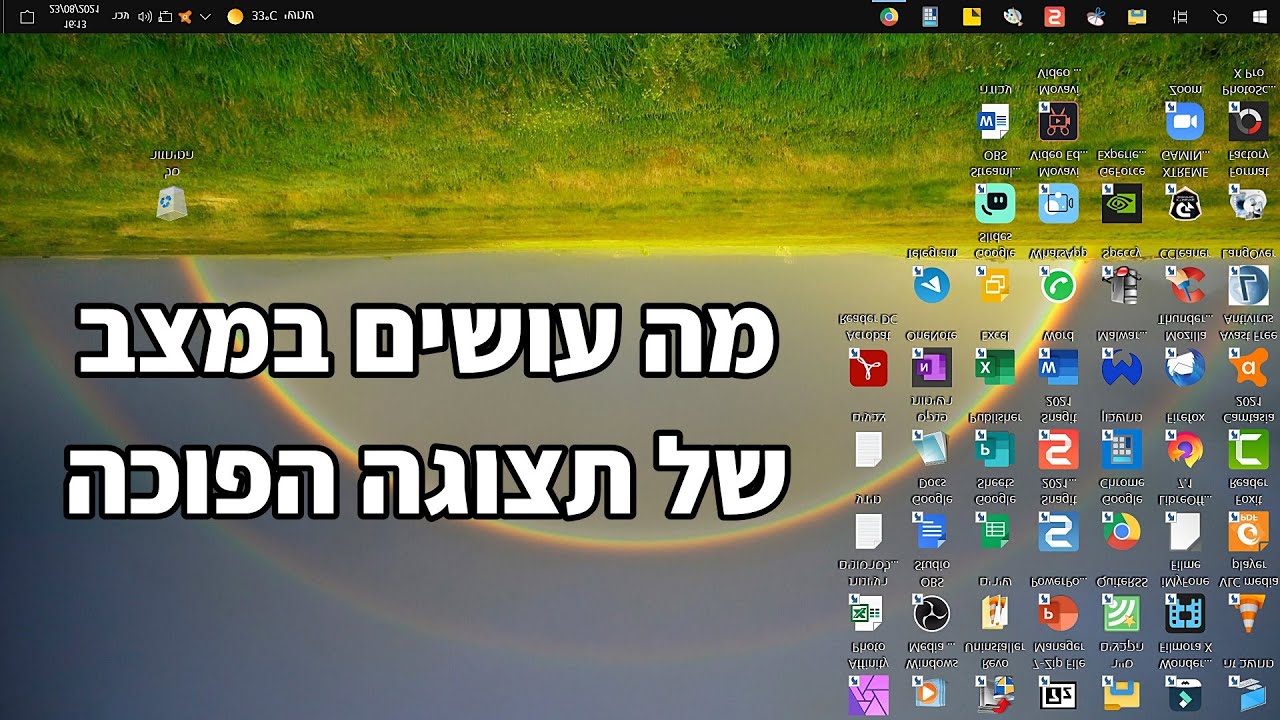Viewport: 1280px width, 720px height.
Task: Select the red Snagit 2021 desktop icon
Action: [1058, 449]
